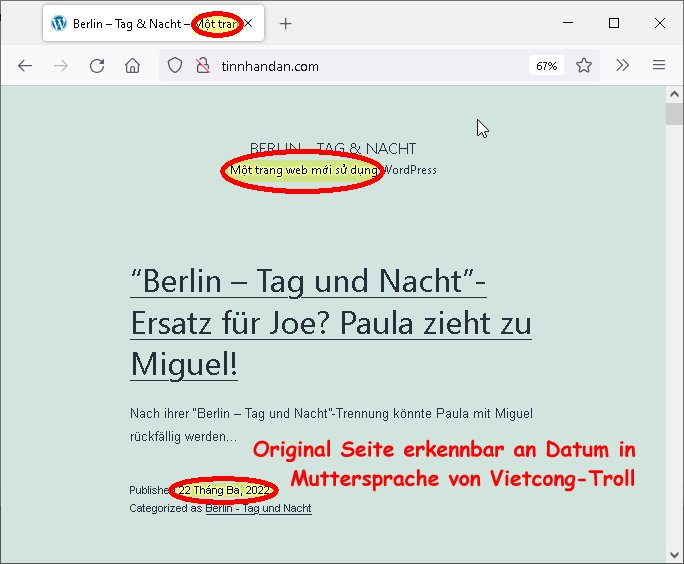Open a new tab with plus button
This screenshot has height=564, width=684.
(286, 24)
